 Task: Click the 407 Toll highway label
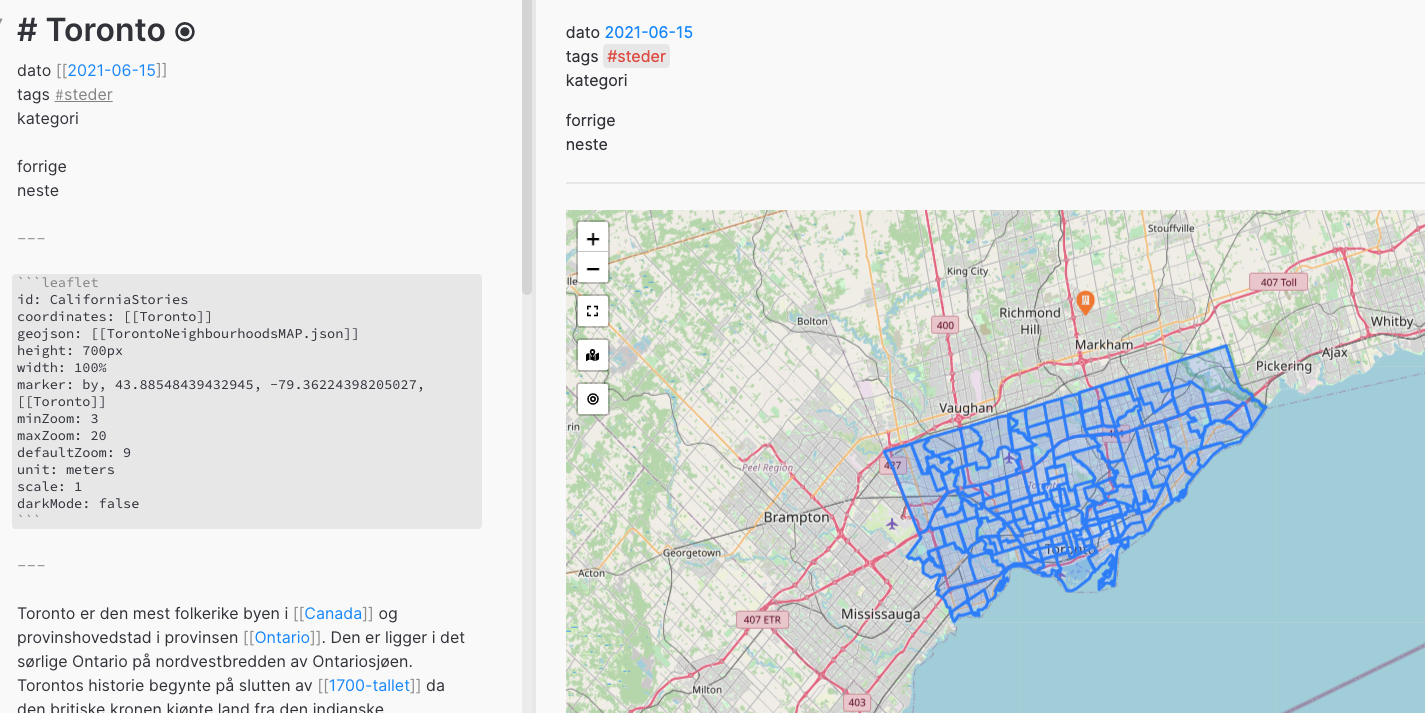(1278, 282)
